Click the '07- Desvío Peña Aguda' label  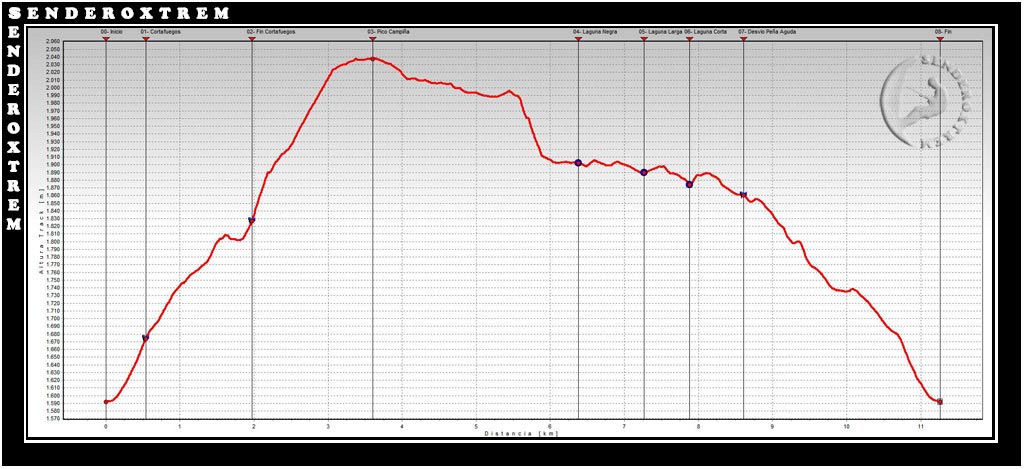pyautogui.click(x=767, y=31)
